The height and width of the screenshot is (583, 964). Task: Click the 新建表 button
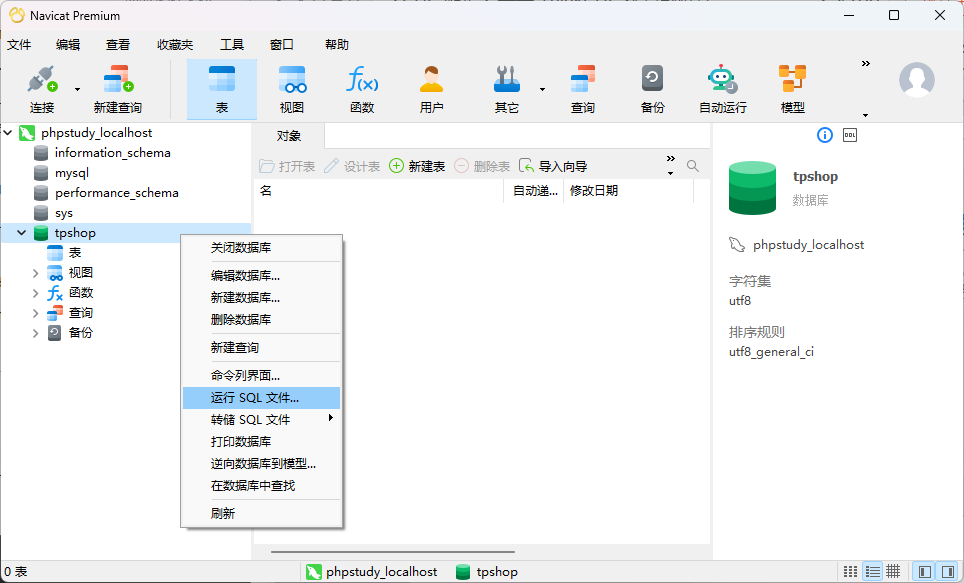click(x=417, y=166)
